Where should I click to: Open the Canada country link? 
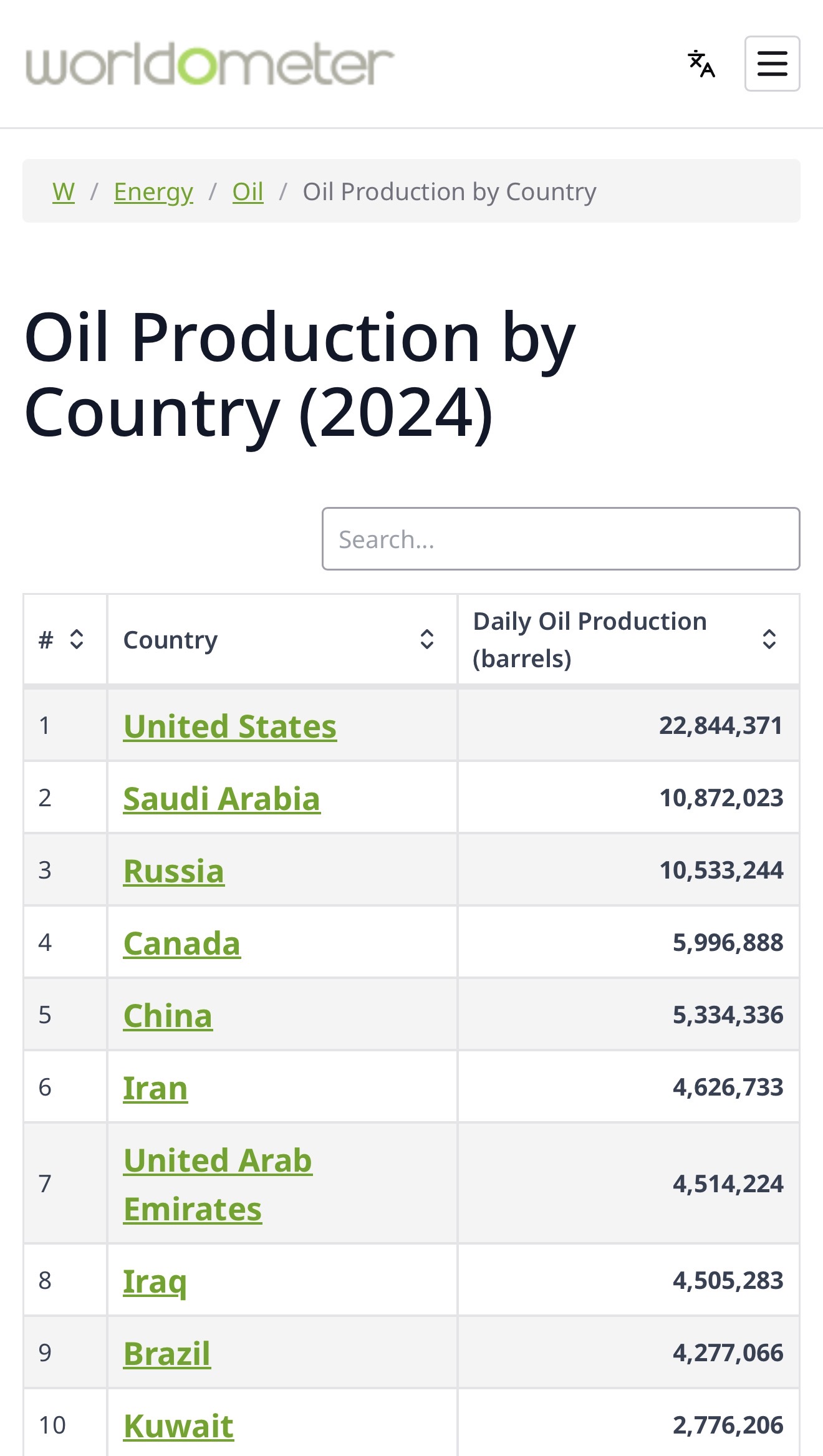182,943
